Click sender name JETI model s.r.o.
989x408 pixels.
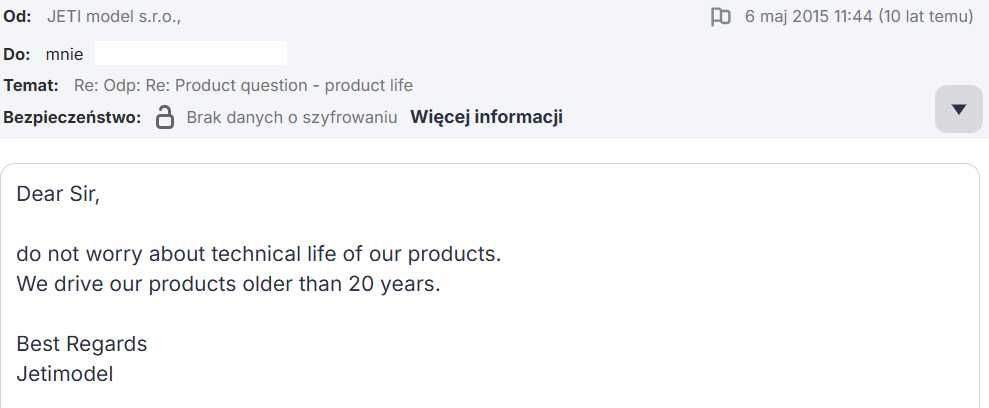pos(114,17)
